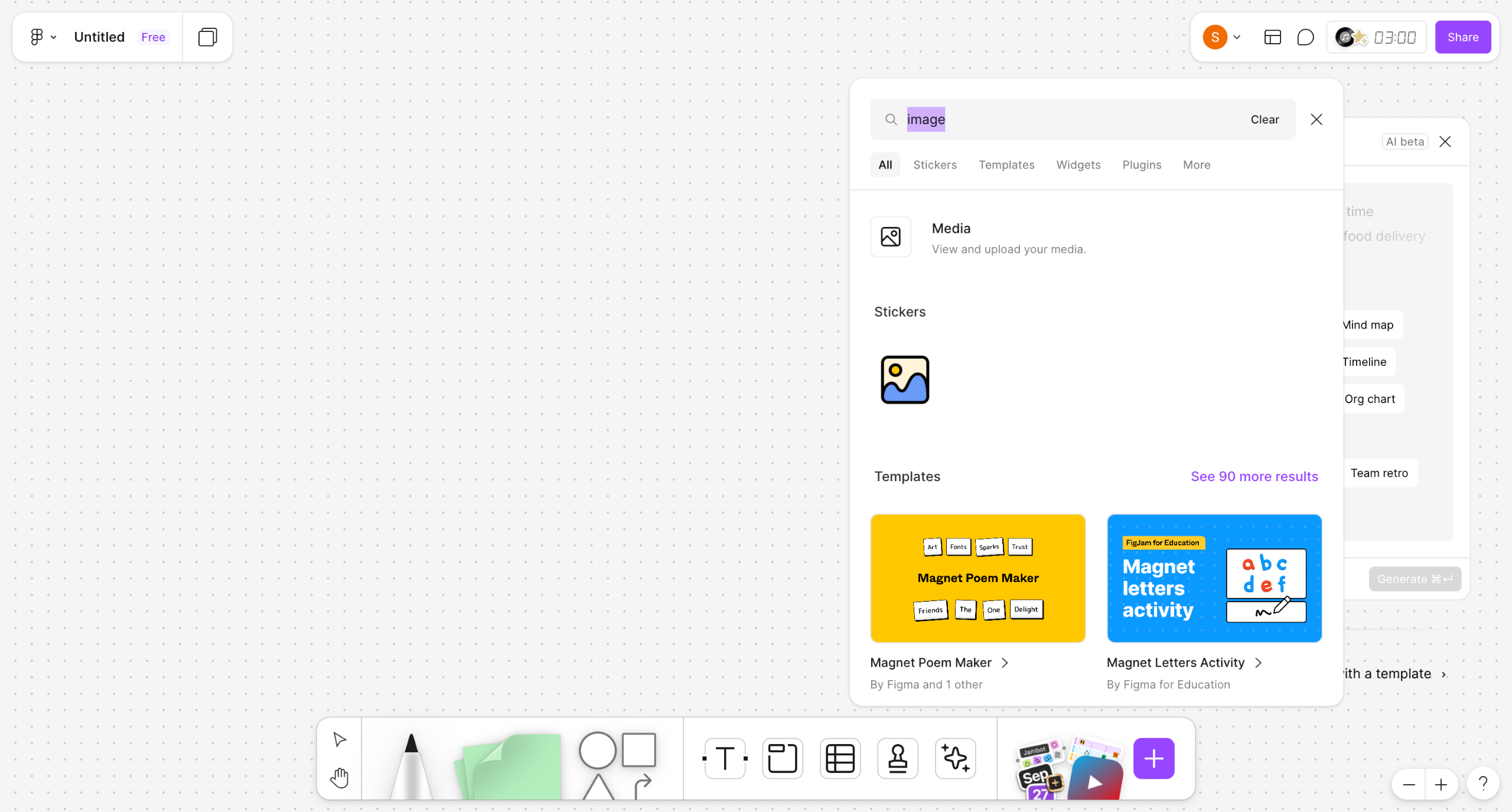Viewport: 1512px width, 812px height.
Task: Open the AI sparkle tool
Action: (x=955, y=758)
